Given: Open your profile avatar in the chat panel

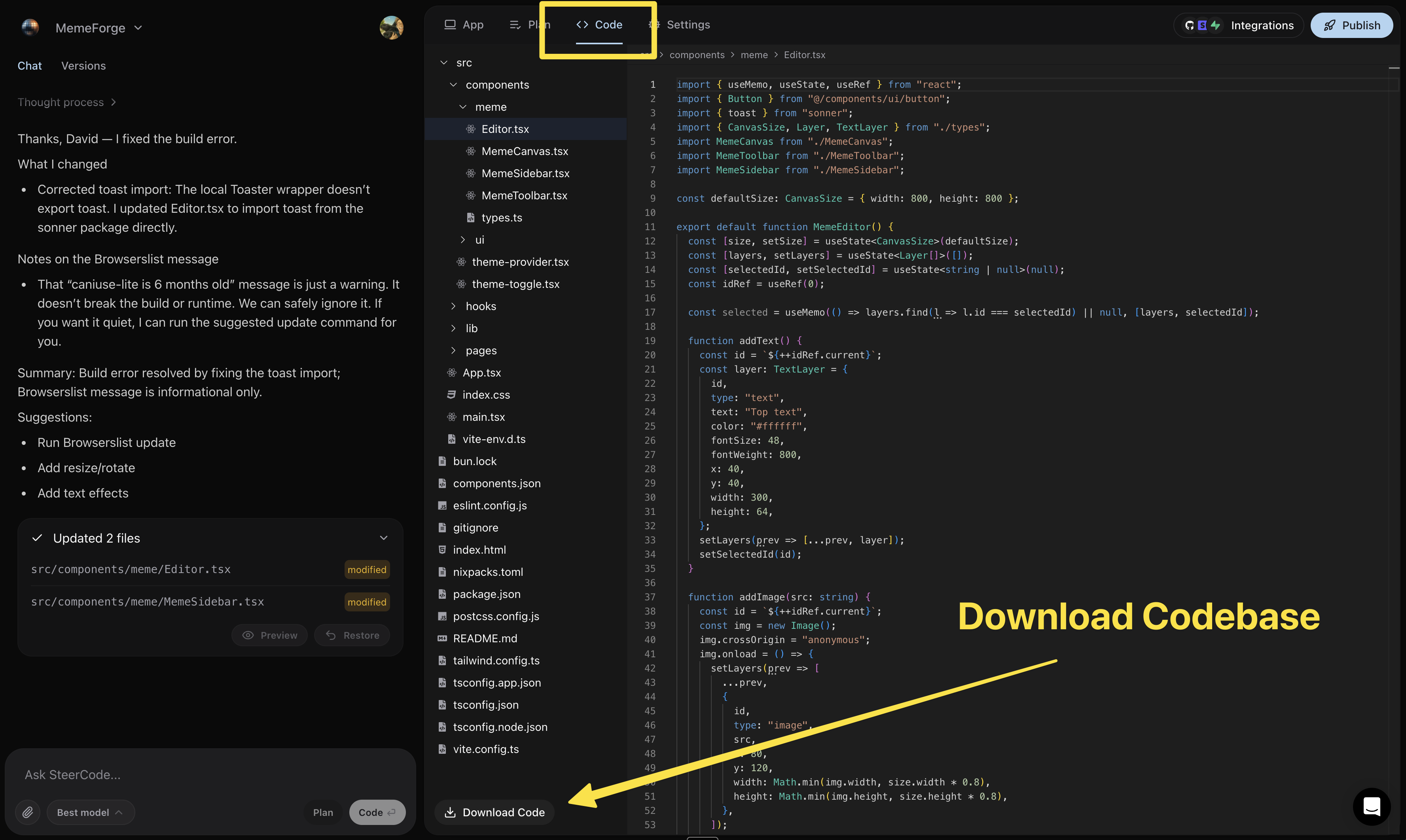Looking at the screenshot, I should (391, 27).
